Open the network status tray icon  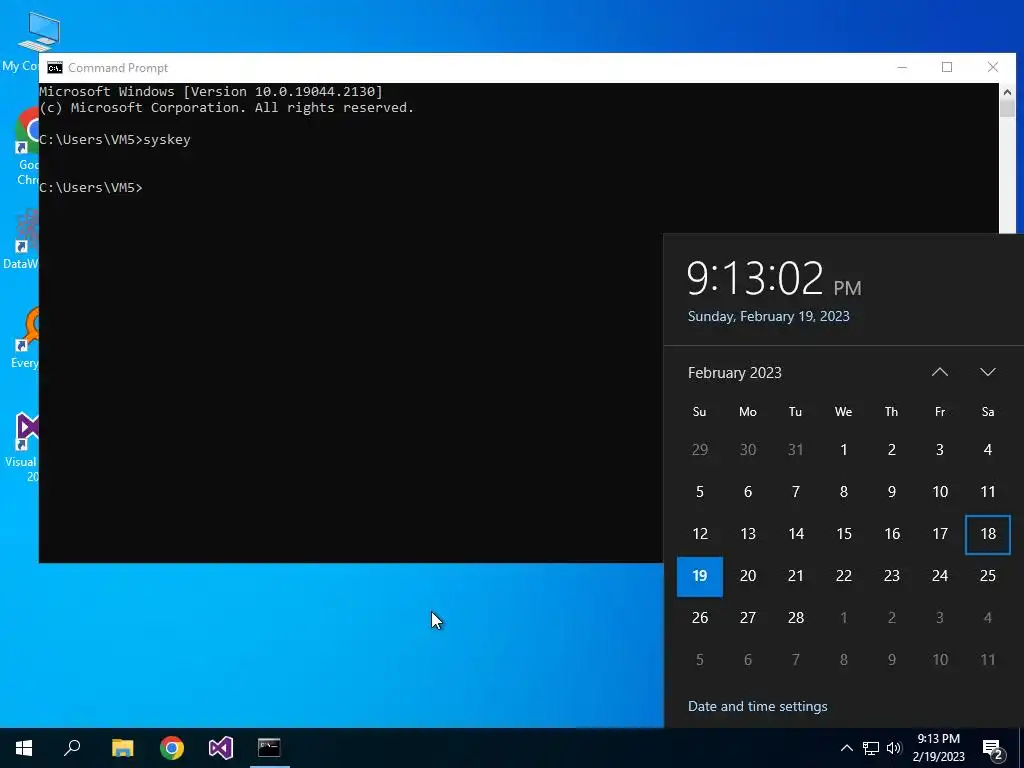pyautogui.click(x=871, y=748)
